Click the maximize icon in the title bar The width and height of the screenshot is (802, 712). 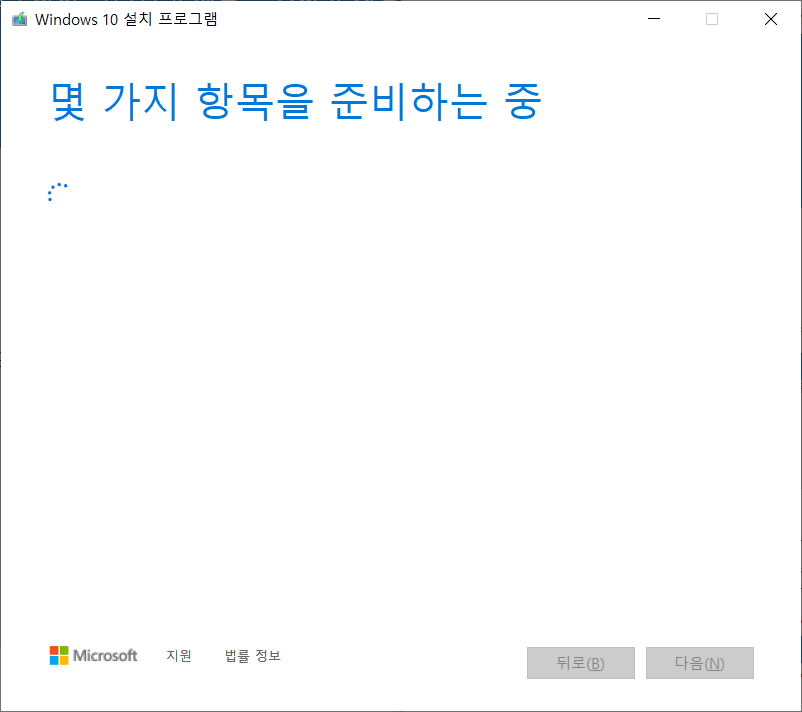(x=711, y=18)
